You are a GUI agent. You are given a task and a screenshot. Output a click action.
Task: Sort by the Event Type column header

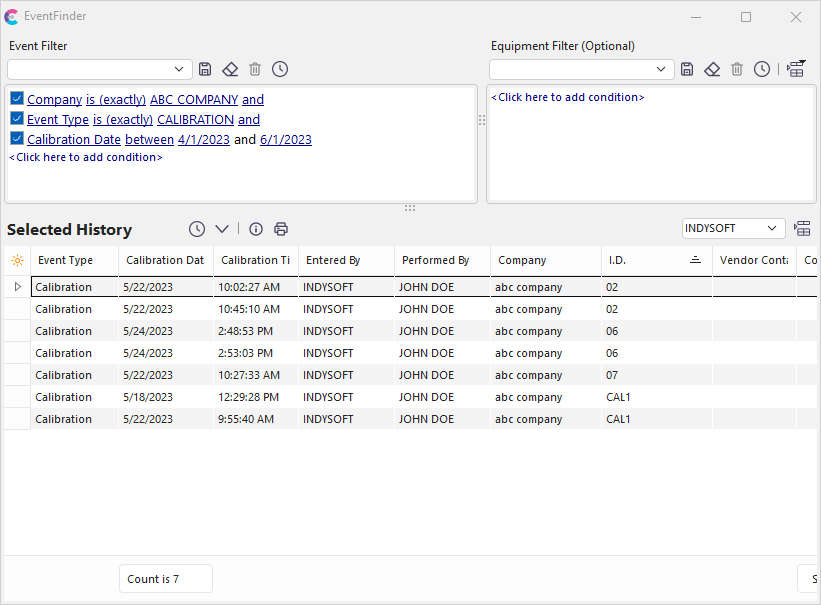click(65, 260)
